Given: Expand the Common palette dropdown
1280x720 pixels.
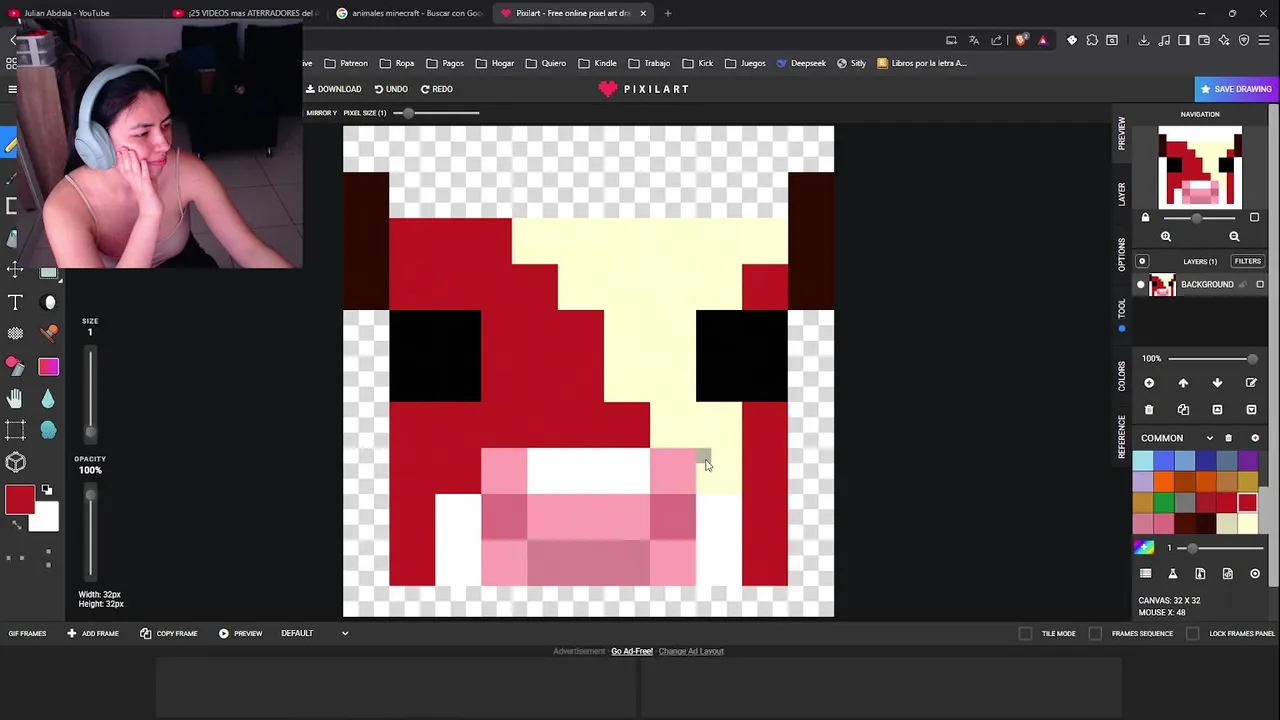Looking at the screenshot, I should click(x=1210, y=438).
